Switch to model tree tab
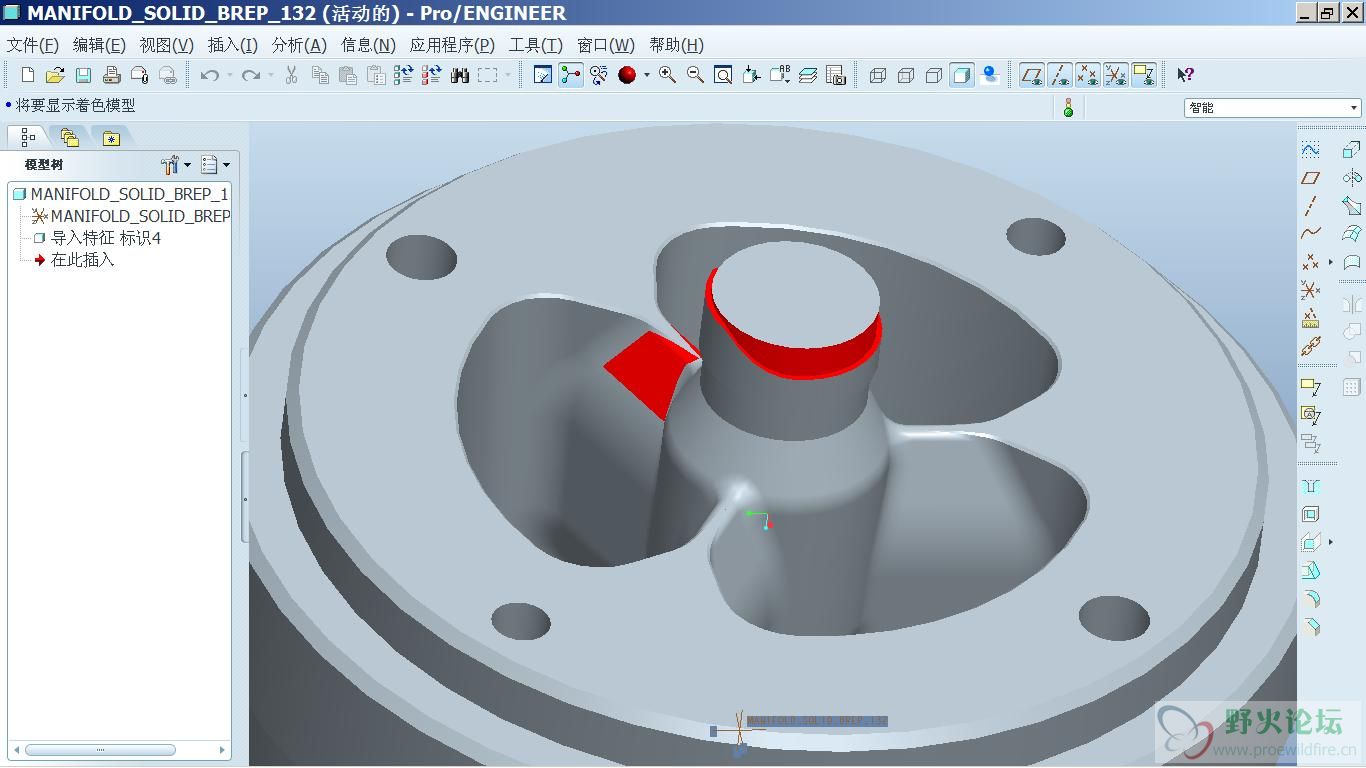Viewport: 1366px width, 768px height. coord(28,137)
